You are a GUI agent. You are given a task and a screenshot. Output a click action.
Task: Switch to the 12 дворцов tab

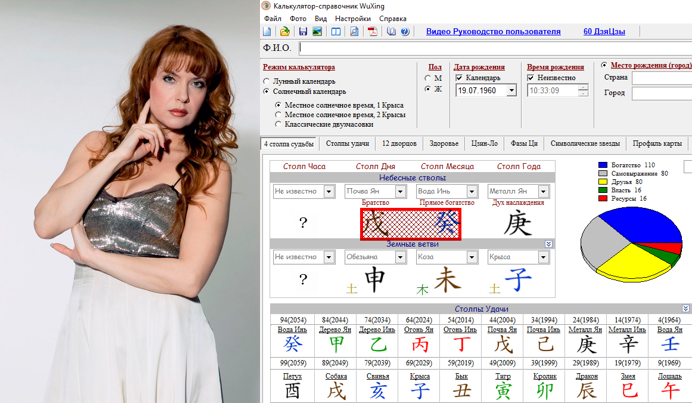[x=399, y=143]
